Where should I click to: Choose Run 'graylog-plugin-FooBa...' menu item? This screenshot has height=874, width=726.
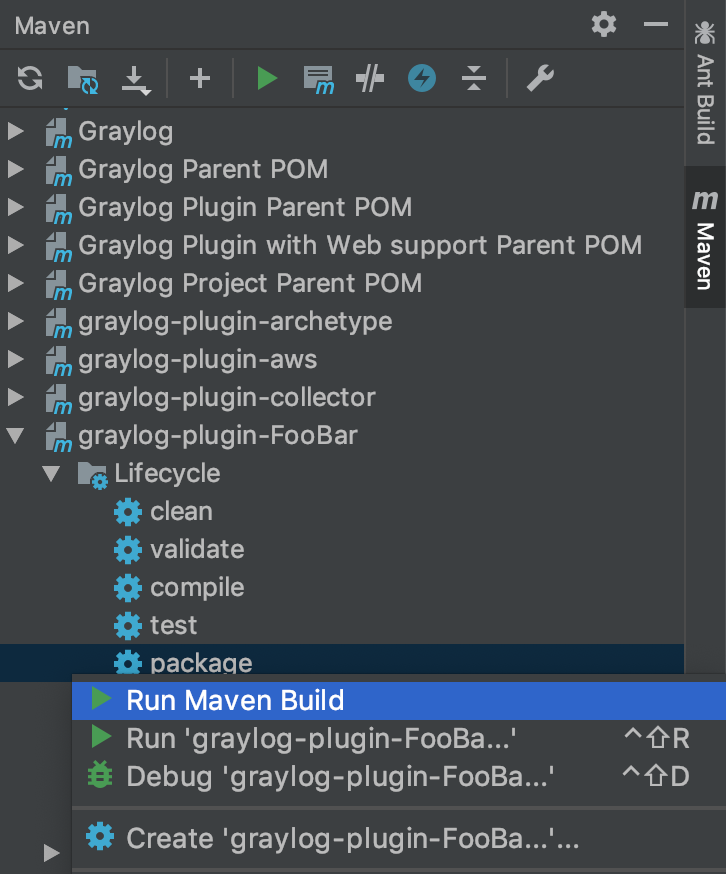pyautogui.click(x=399, y=739)
